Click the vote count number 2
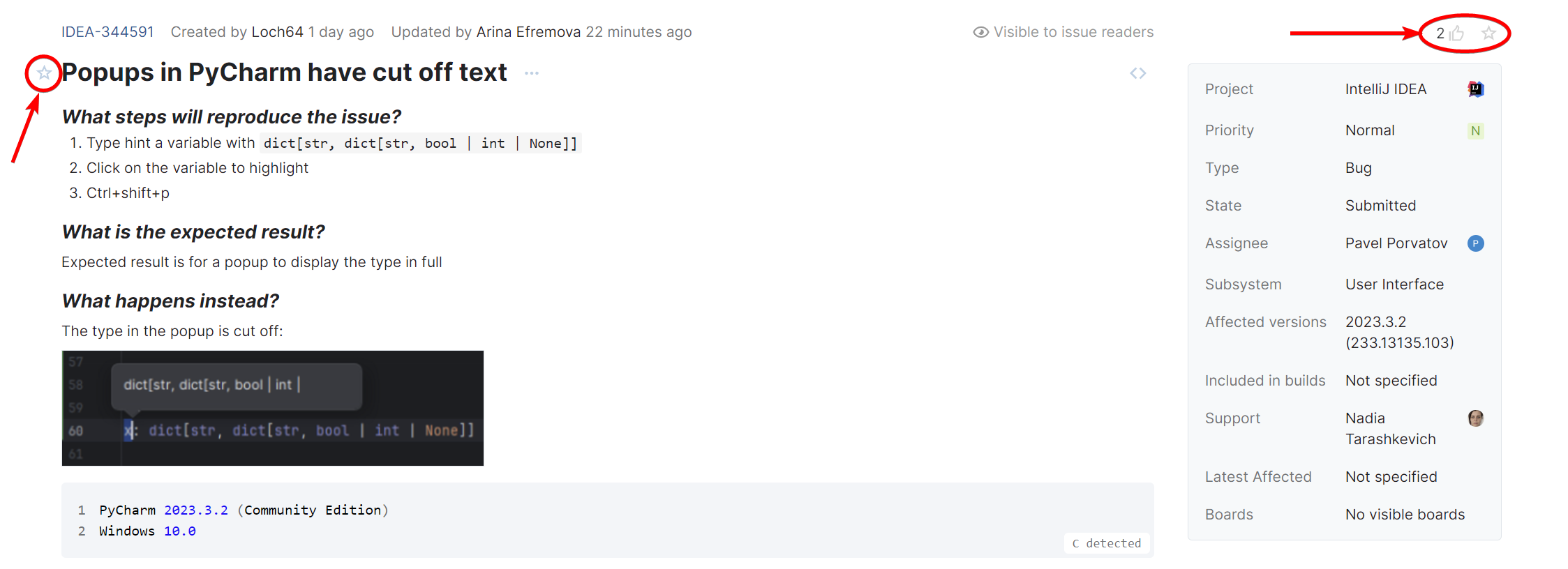The width and height of the screenshot is (1568, 569). [1440, 33]
